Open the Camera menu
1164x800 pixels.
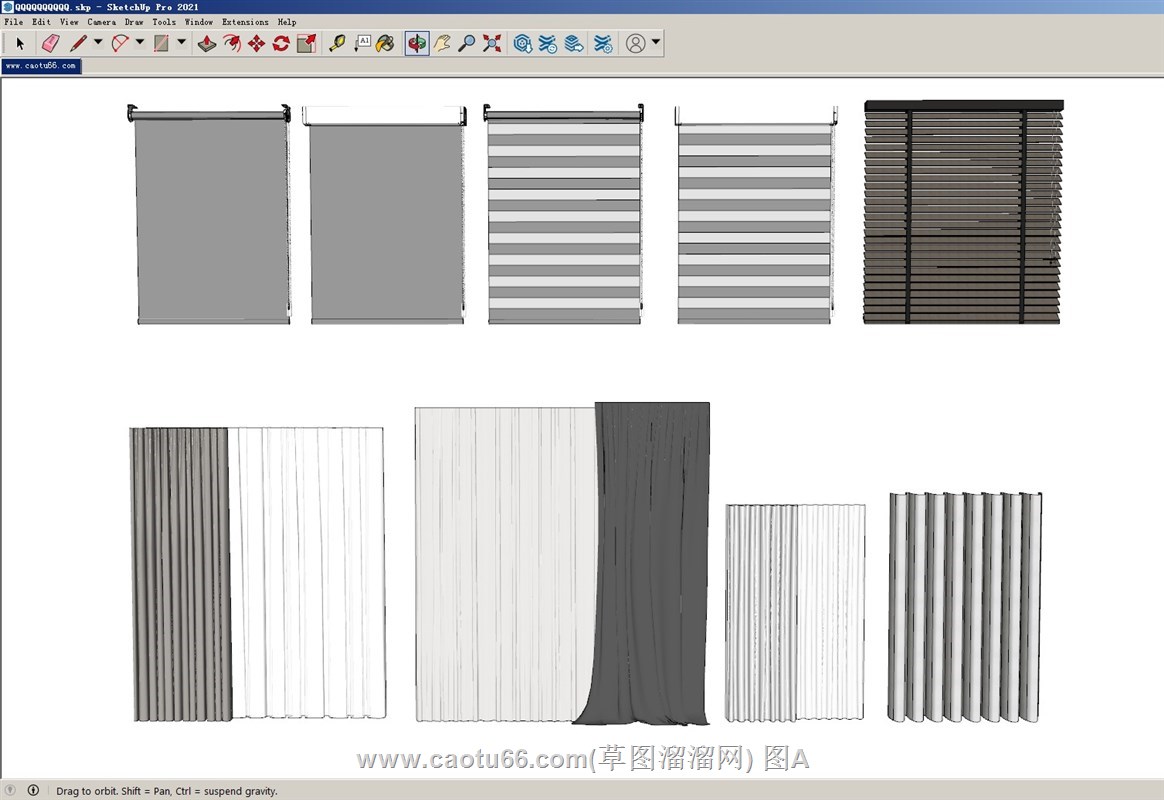pyautogui.click(x=101, y=21)
